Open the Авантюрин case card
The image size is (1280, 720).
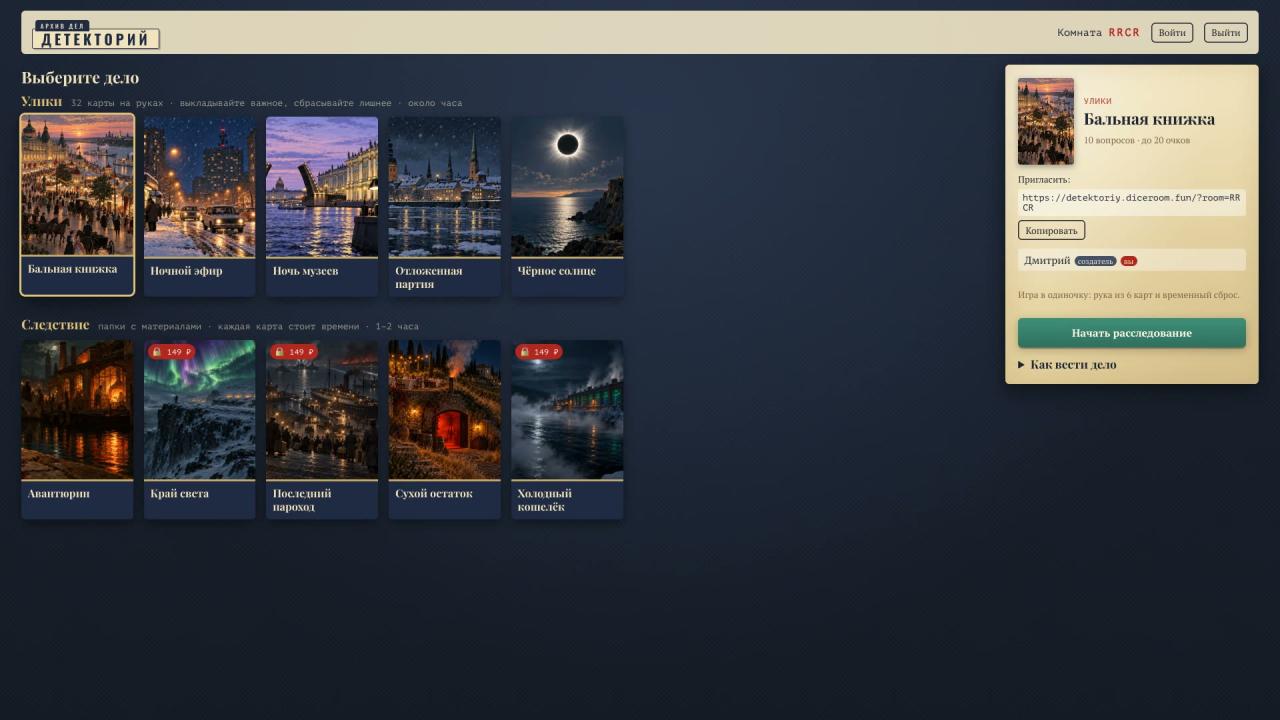pyautogui.click(x=77, y=429)
